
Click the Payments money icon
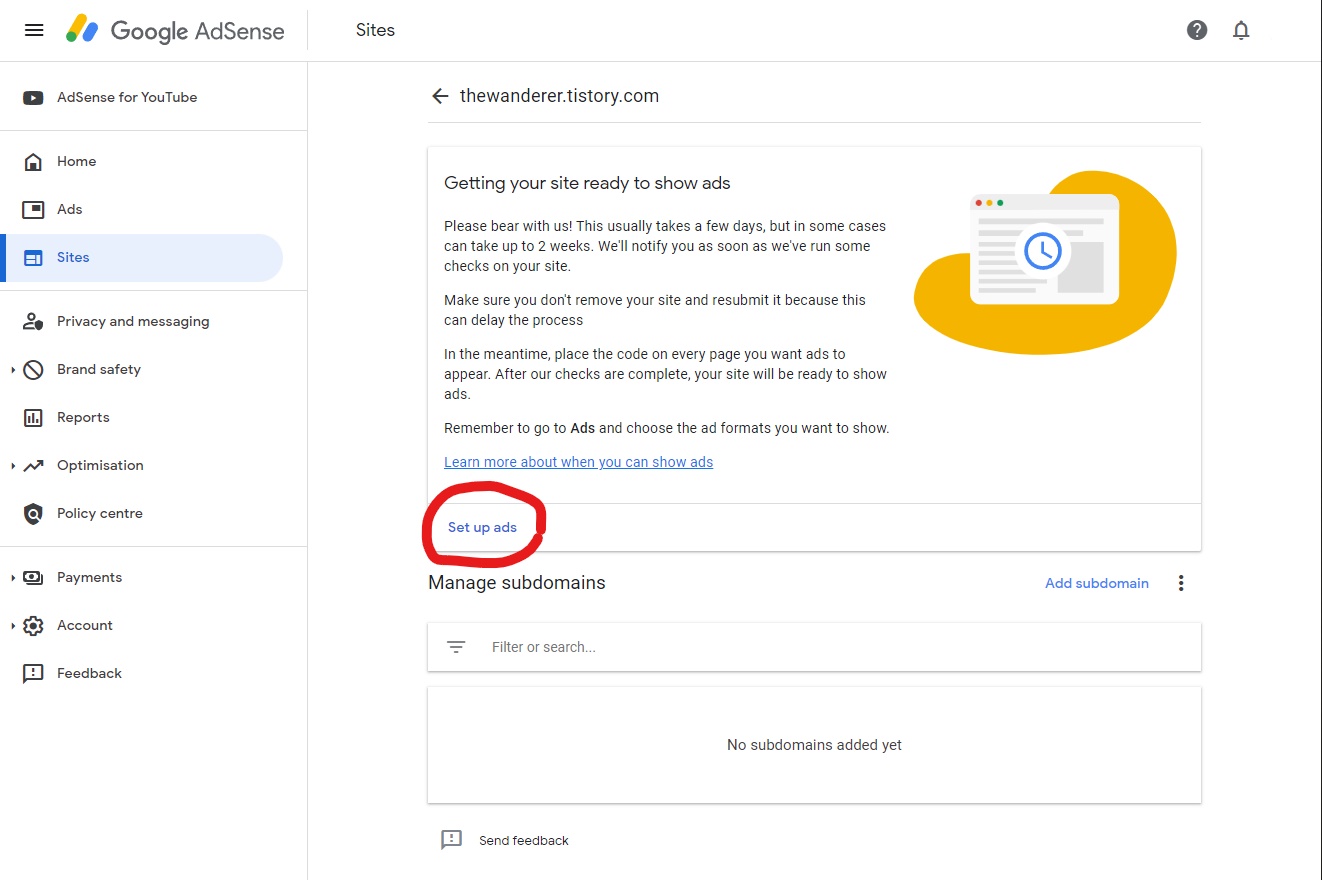33,577
